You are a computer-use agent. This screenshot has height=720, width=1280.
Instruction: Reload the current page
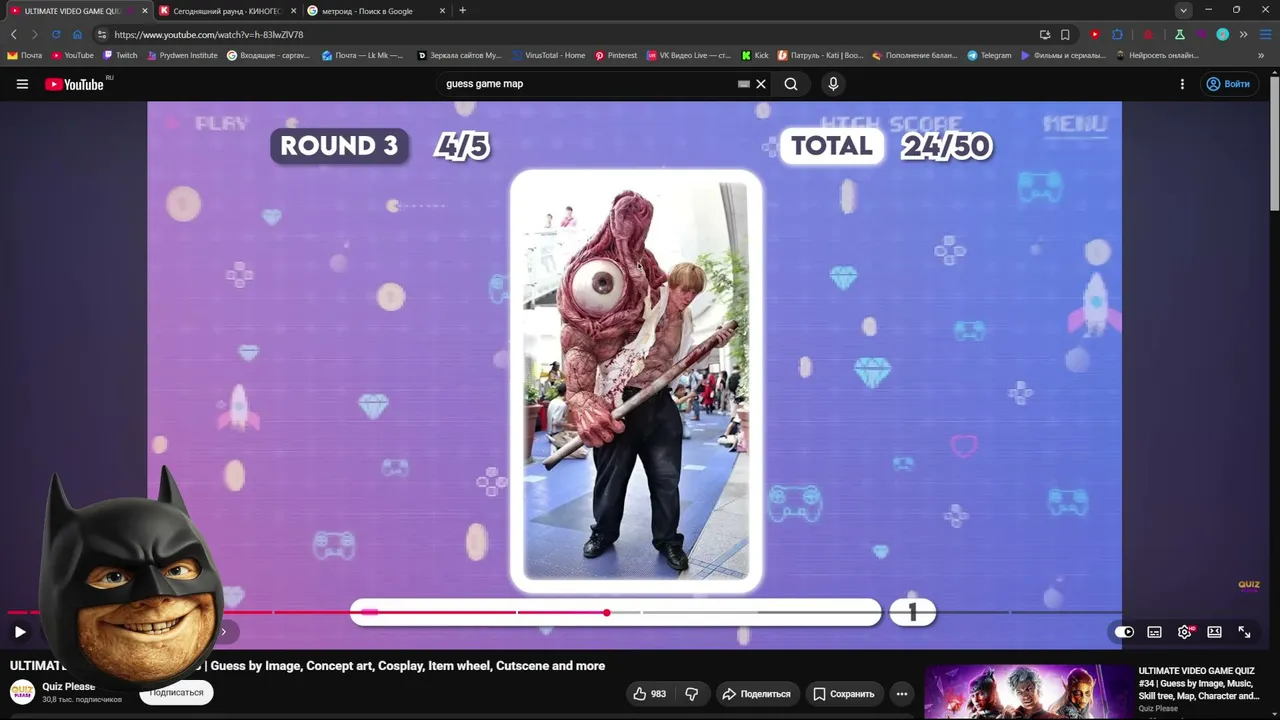point(56,34)
